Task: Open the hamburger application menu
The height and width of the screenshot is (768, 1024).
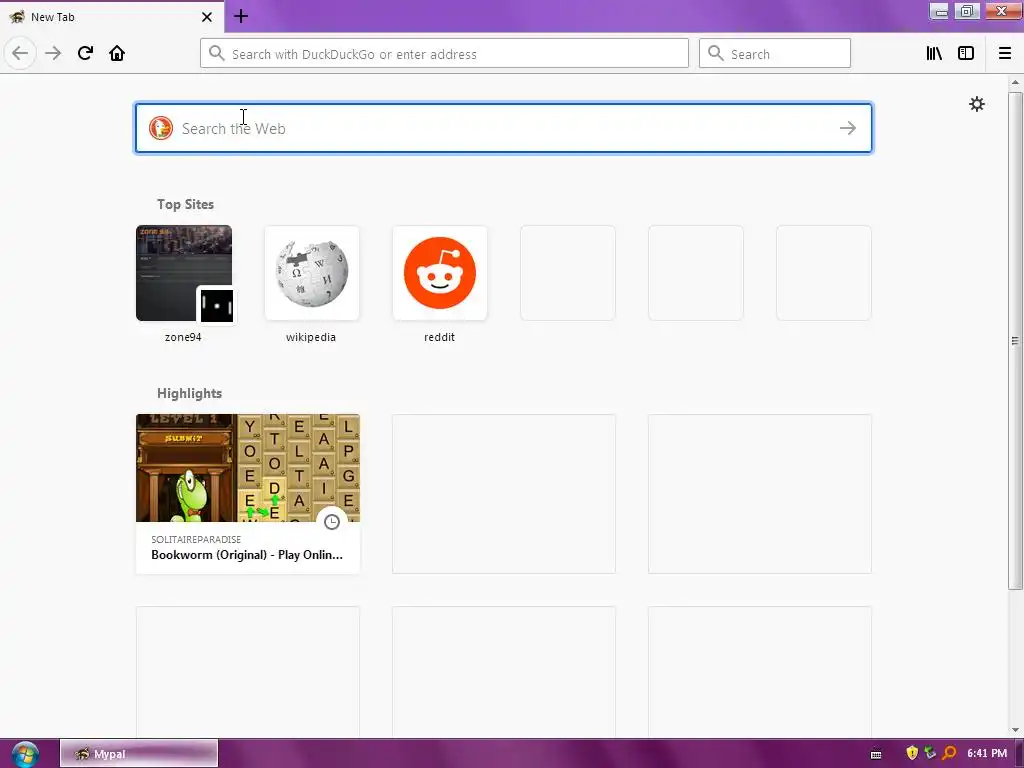Action: coord(1005,54)
